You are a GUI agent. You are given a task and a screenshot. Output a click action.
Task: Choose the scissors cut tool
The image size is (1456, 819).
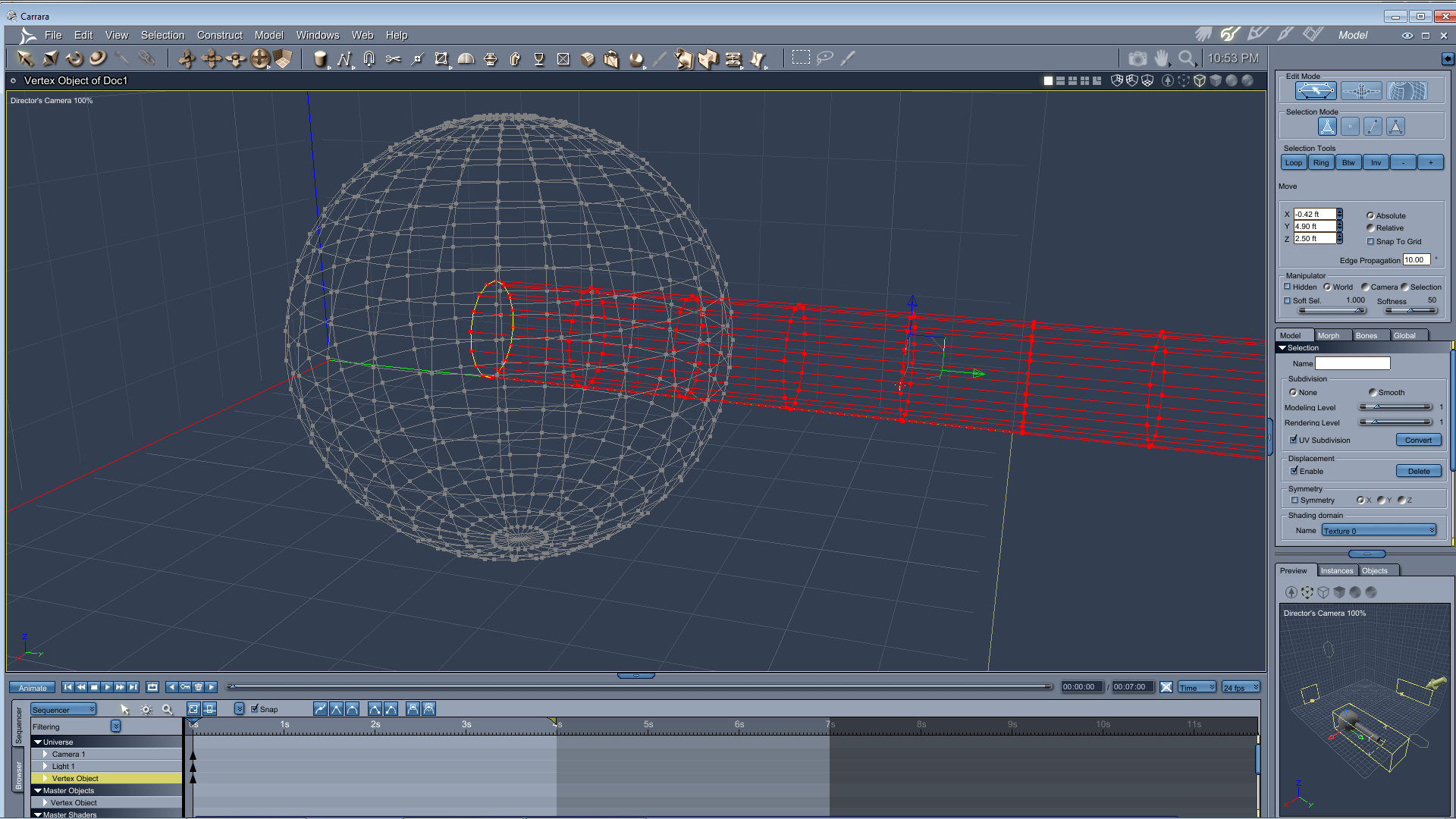(393, 58)
